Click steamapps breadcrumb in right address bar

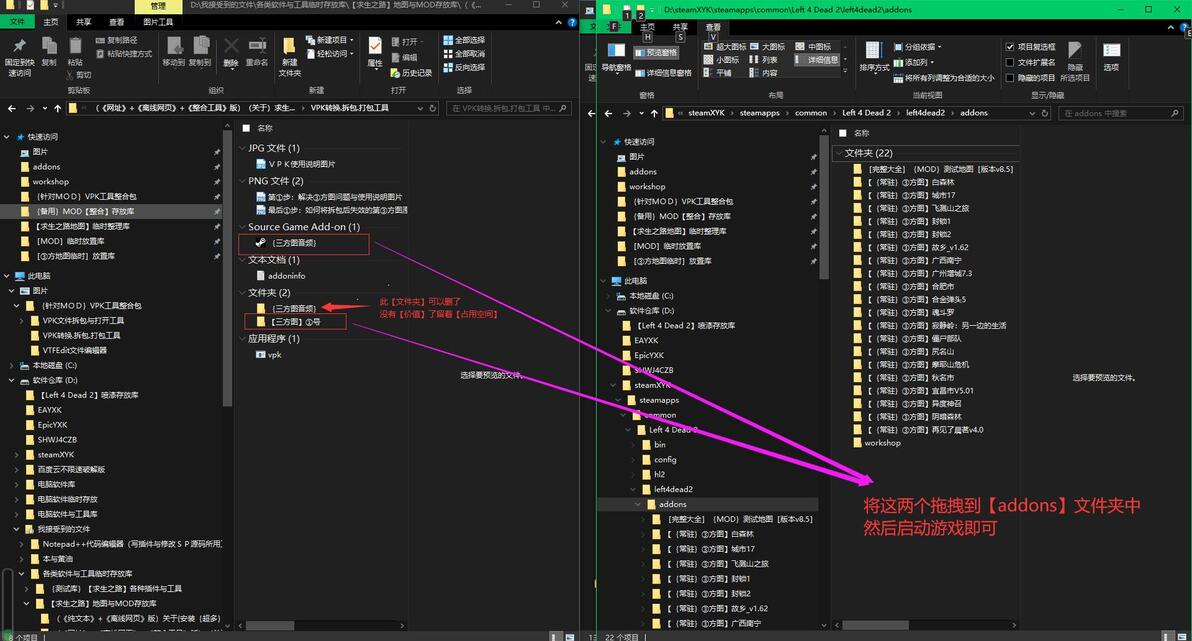point(759,113)
